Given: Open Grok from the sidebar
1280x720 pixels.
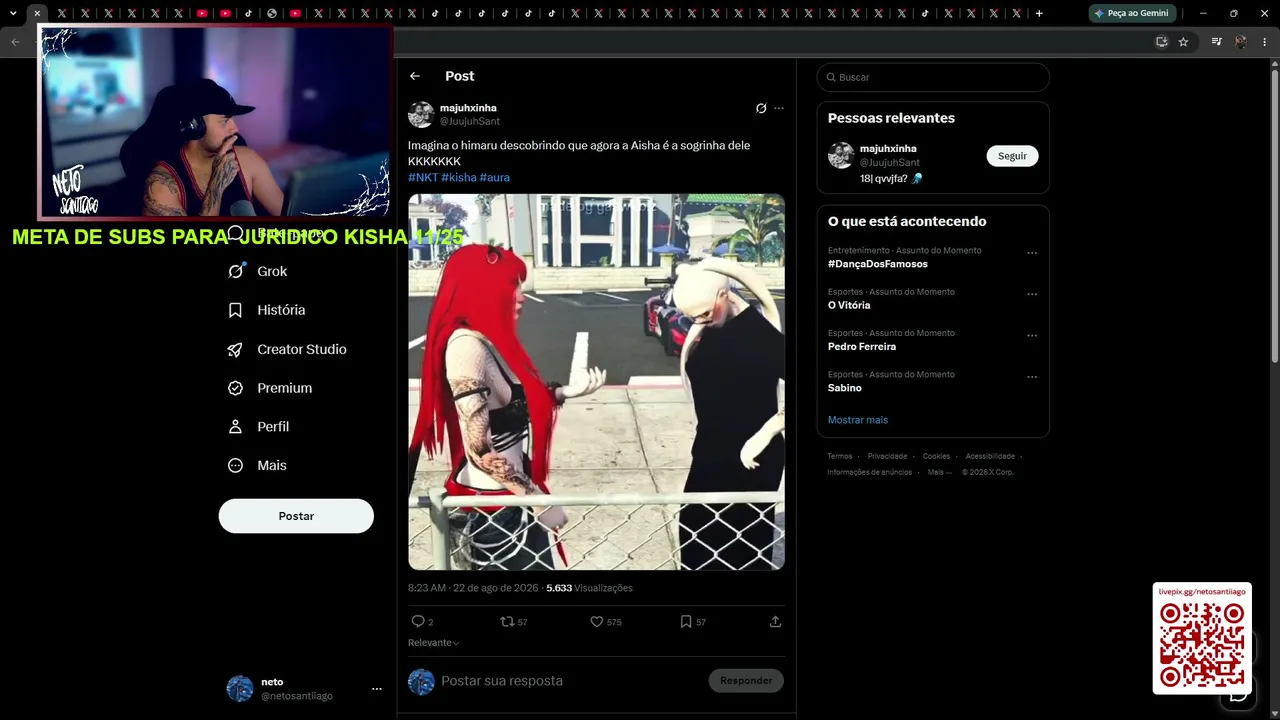Looking at the screenshot, I should click(x=258, y=271).
